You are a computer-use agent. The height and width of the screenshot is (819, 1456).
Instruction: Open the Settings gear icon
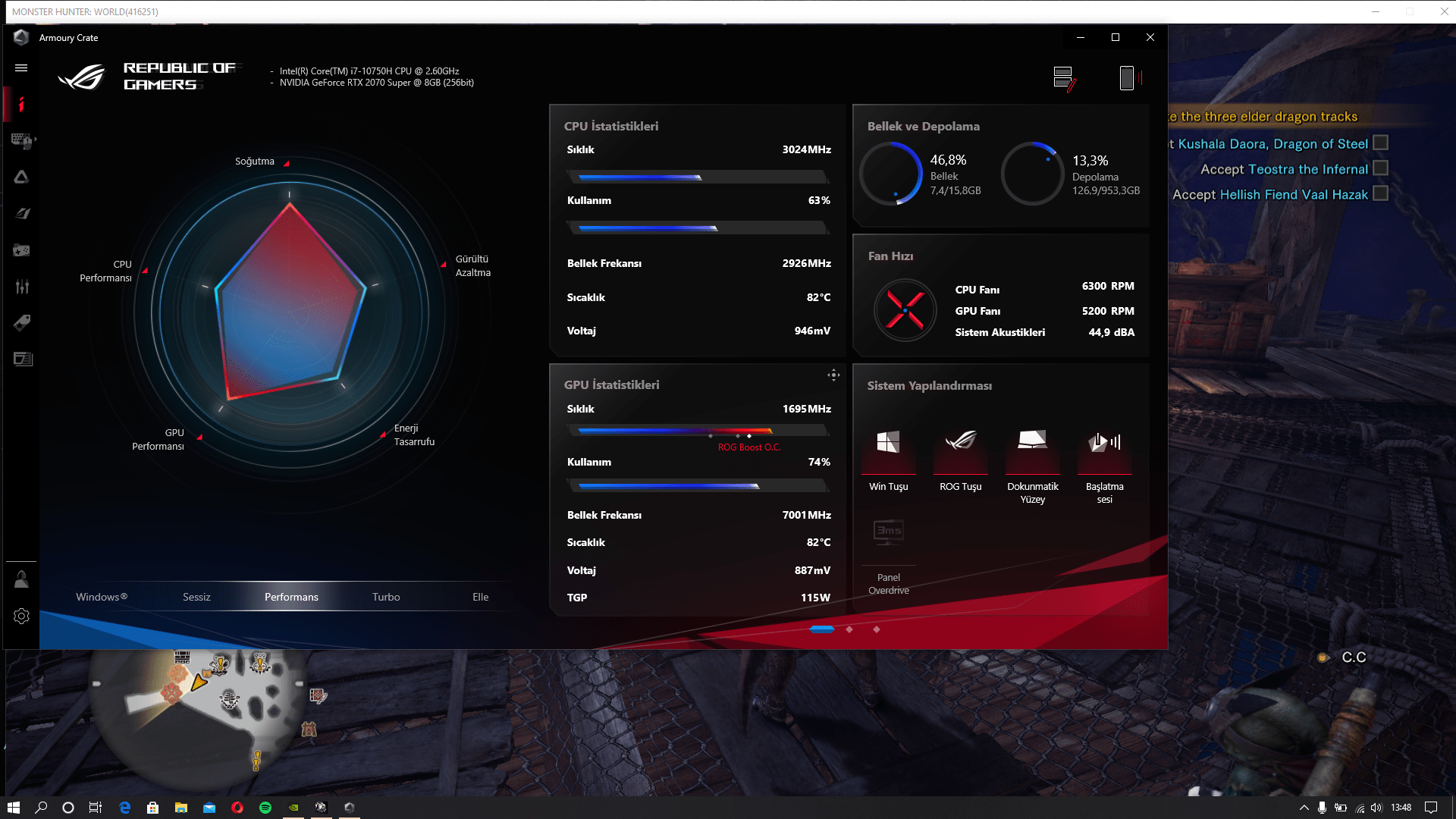point(21,617)
